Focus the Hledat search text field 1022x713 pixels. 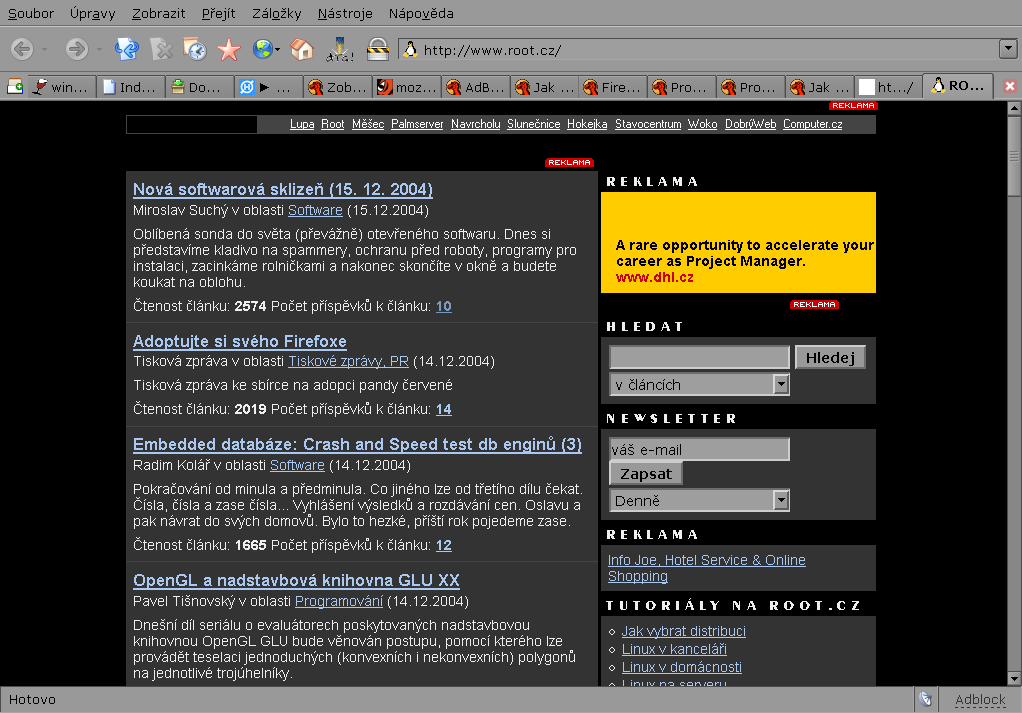coord(699,357)
